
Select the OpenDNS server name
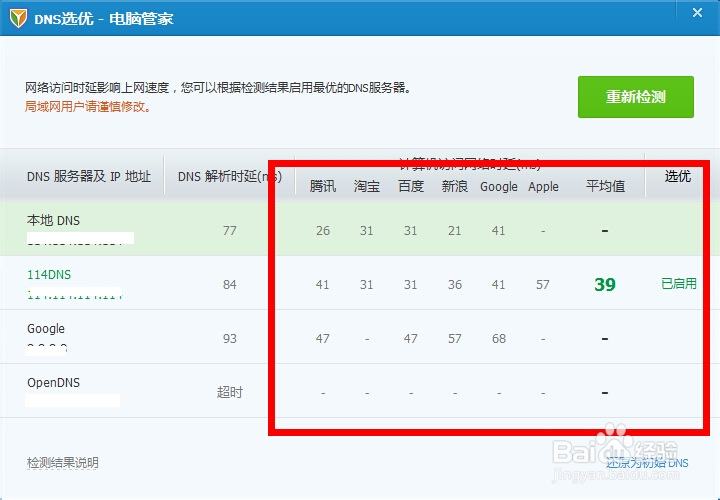[53, 382]
